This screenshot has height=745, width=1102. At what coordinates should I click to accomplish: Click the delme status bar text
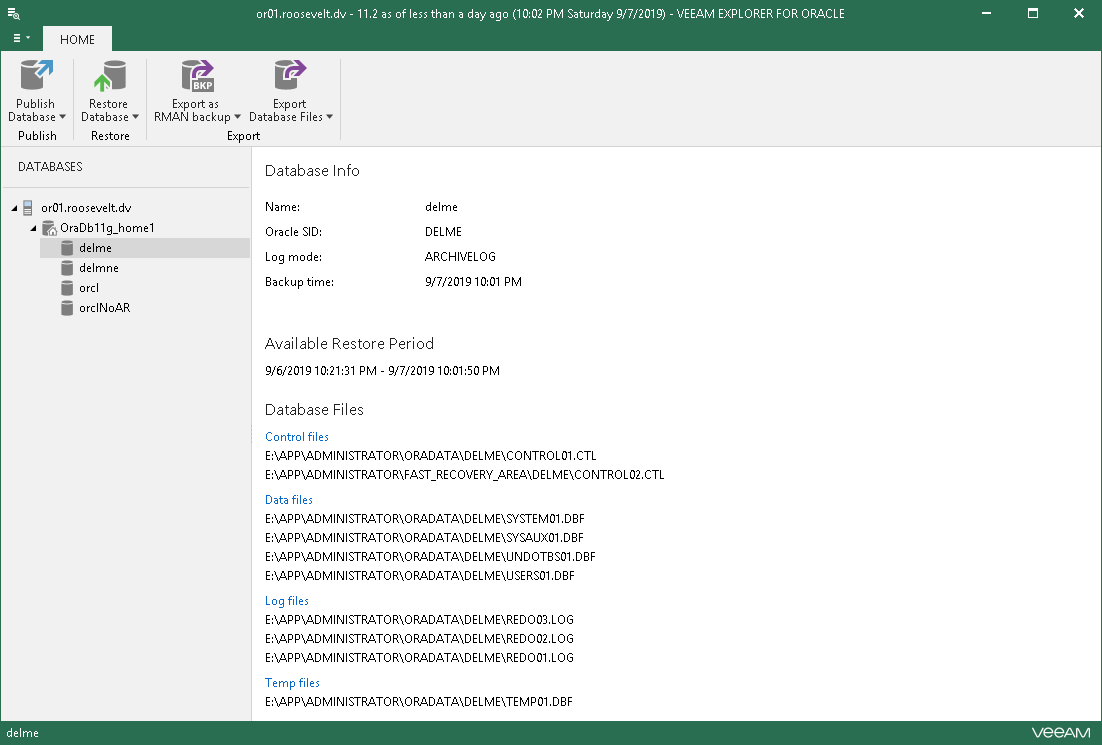[x=22, y=733]
